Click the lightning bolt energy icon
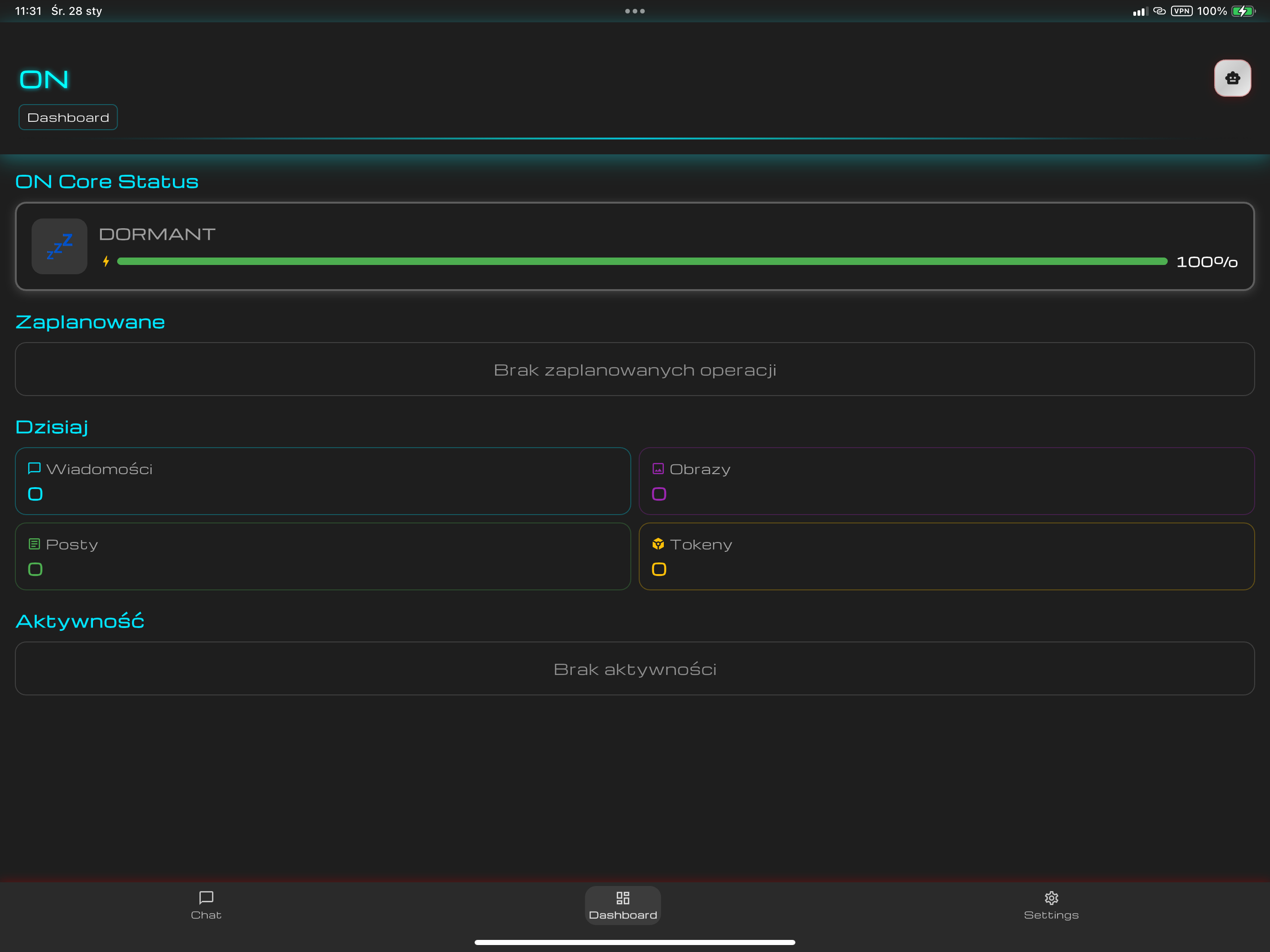 coord(106,262)
